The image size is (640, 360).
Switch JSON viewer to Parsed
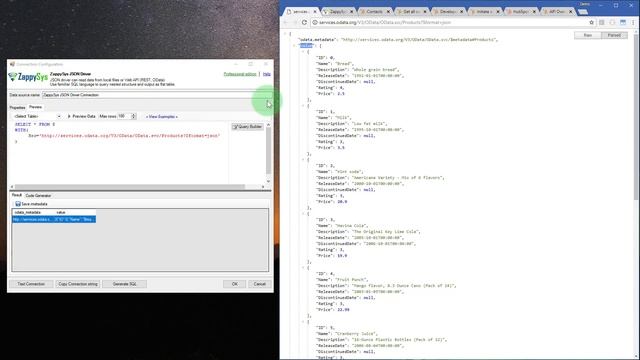click(614, 36)
